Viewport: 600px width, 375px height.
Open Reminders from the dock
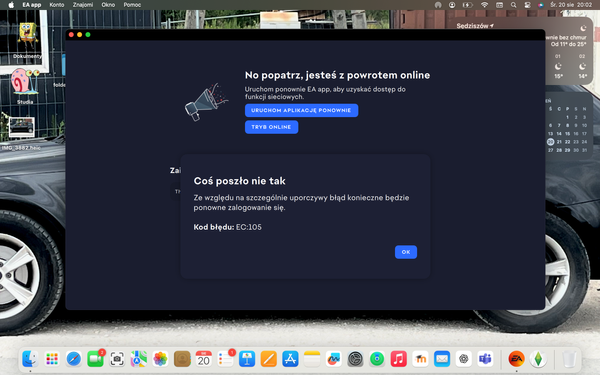click(x=225, y=359)
